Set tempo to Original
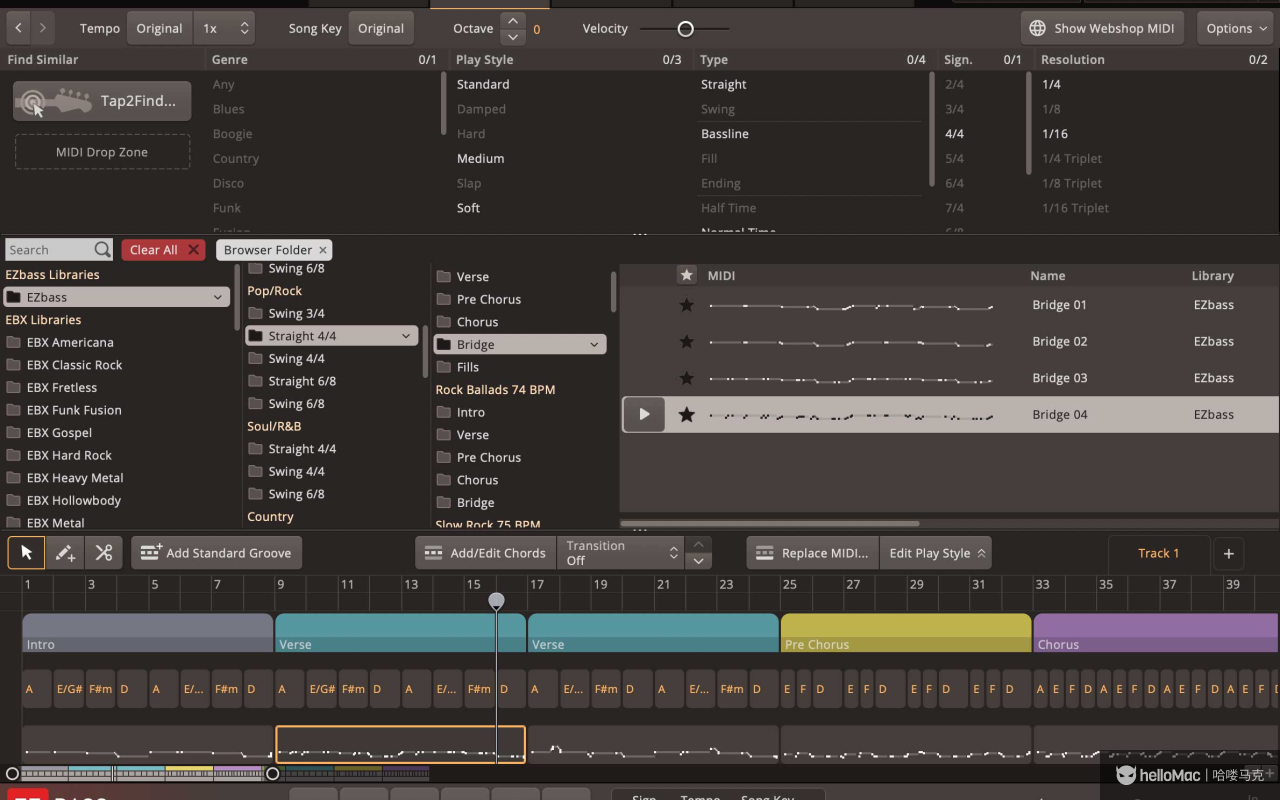 pos(160,28)
